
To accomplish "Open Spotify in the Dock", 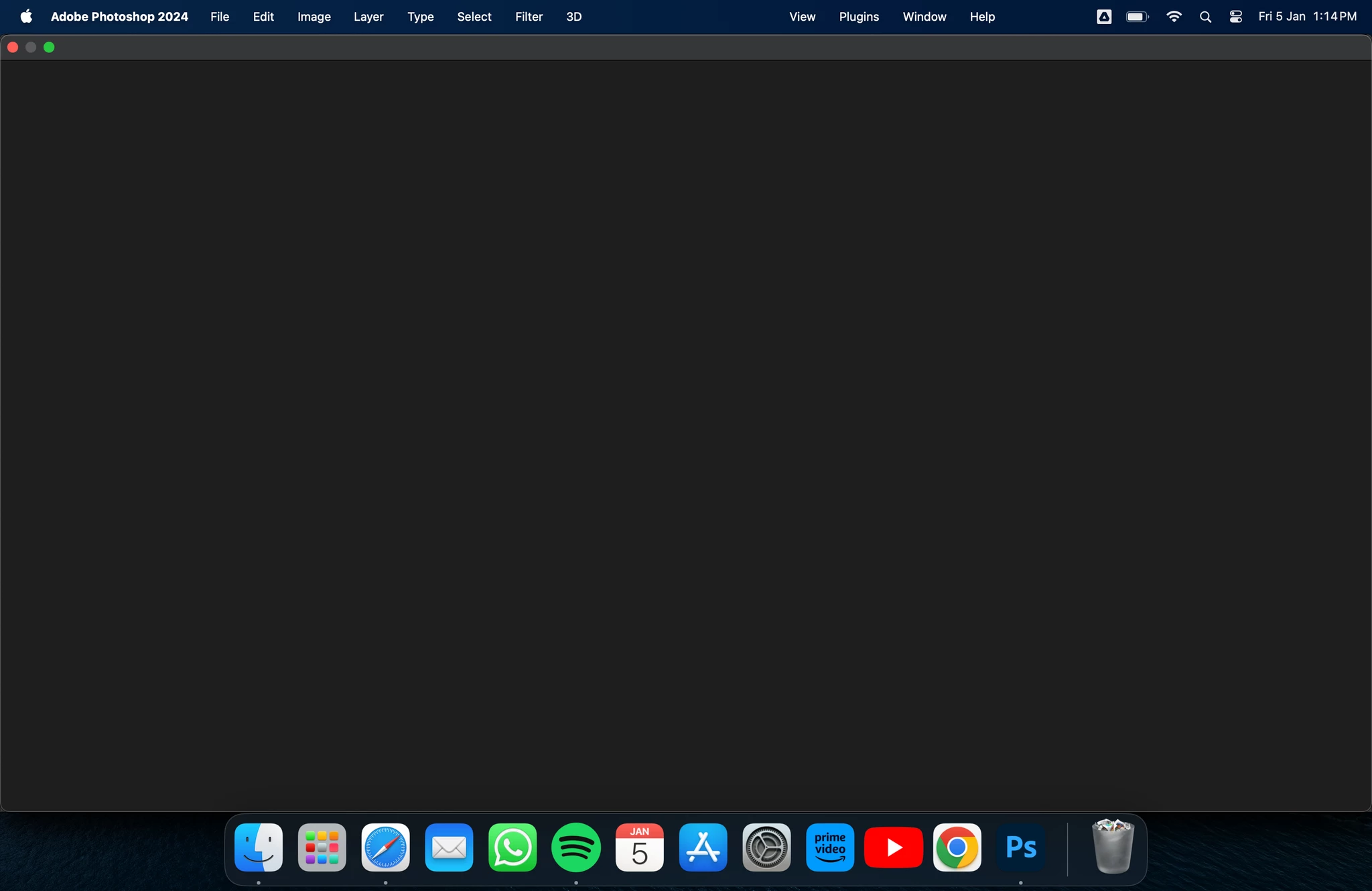I will point(576,847).
